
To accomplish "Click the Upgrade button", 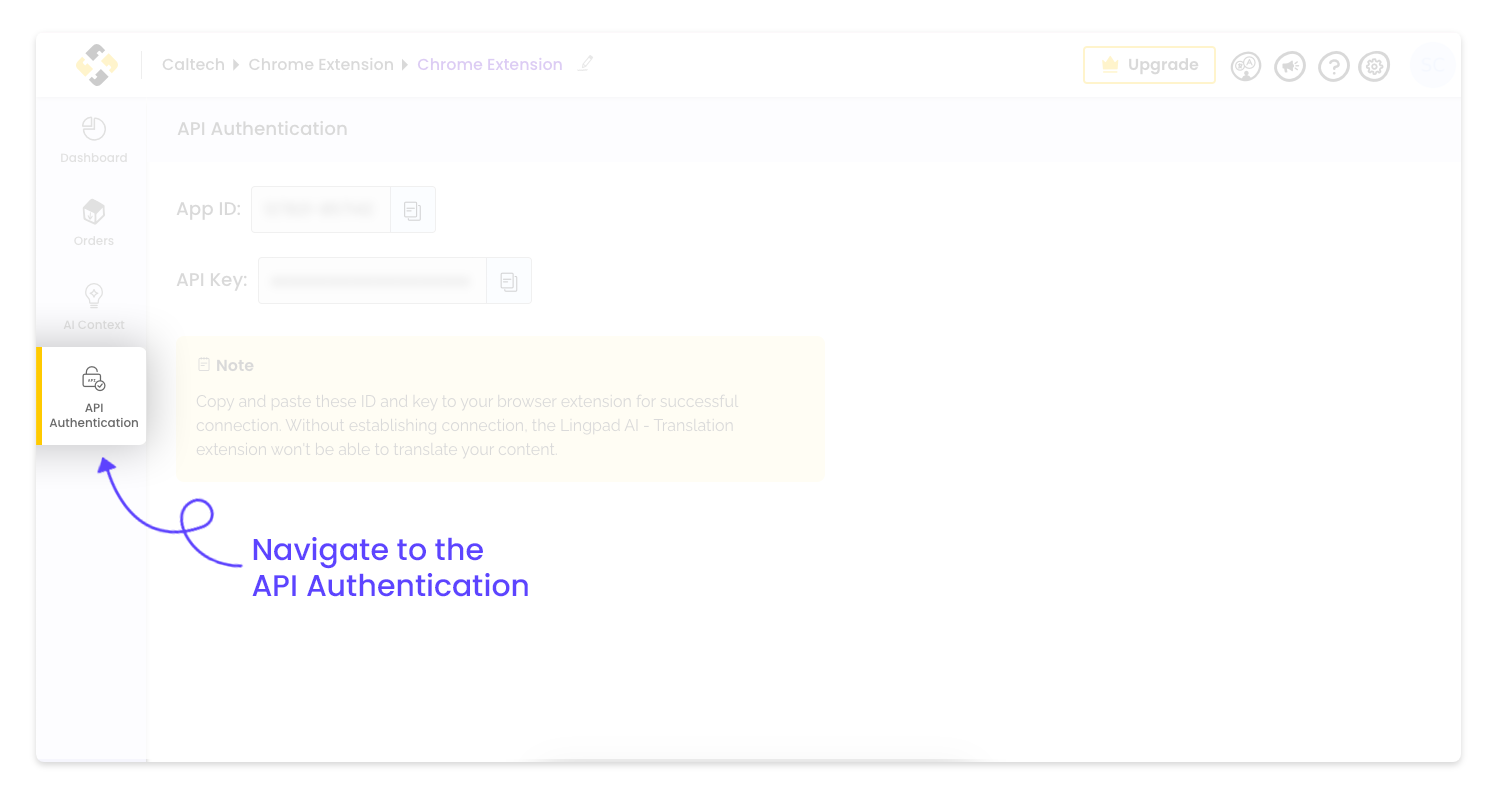I will (x=1149, y=65).
